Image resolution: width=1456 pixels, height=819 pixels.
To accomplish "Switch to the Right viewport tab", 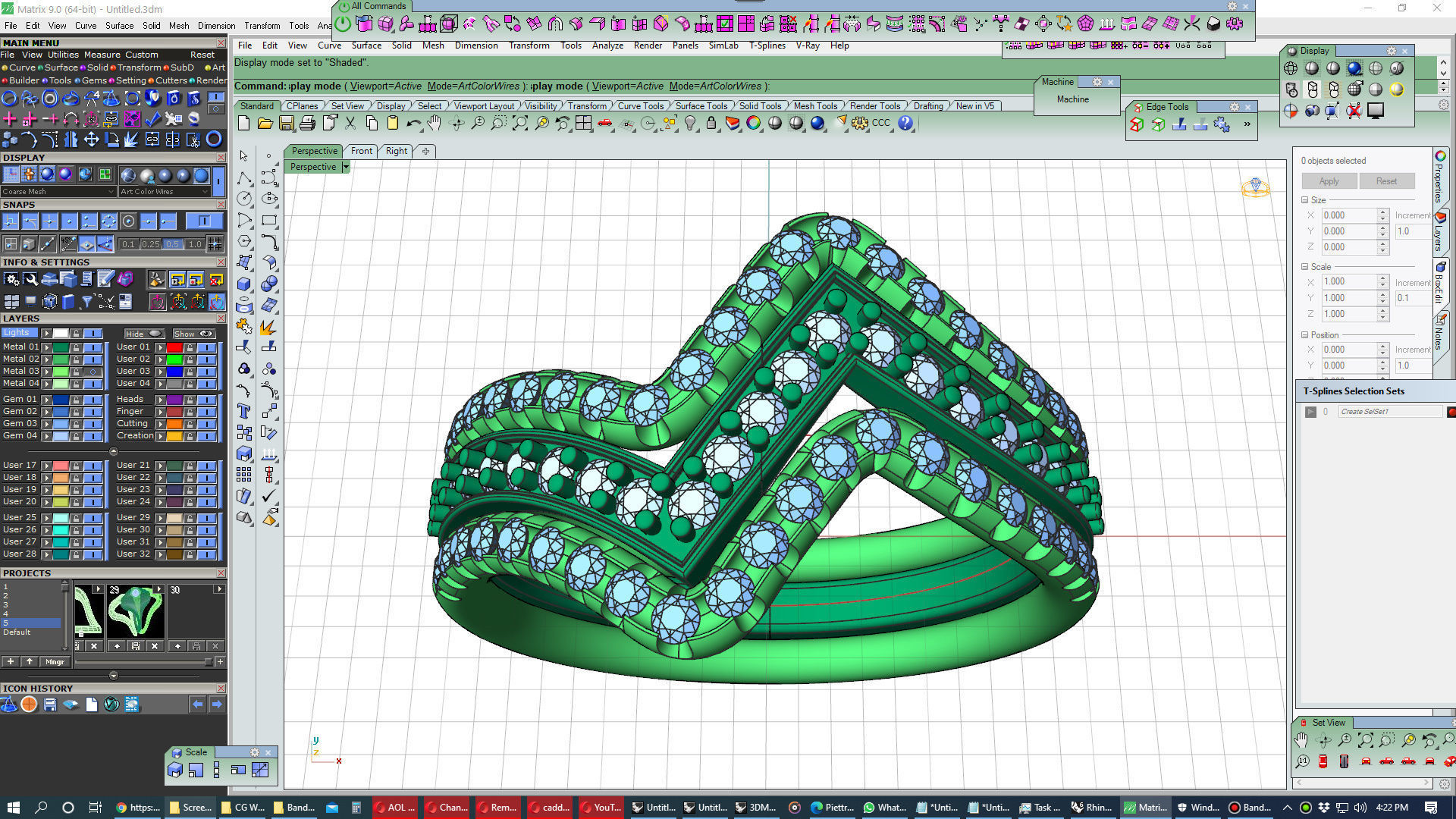I will (397, 151).
